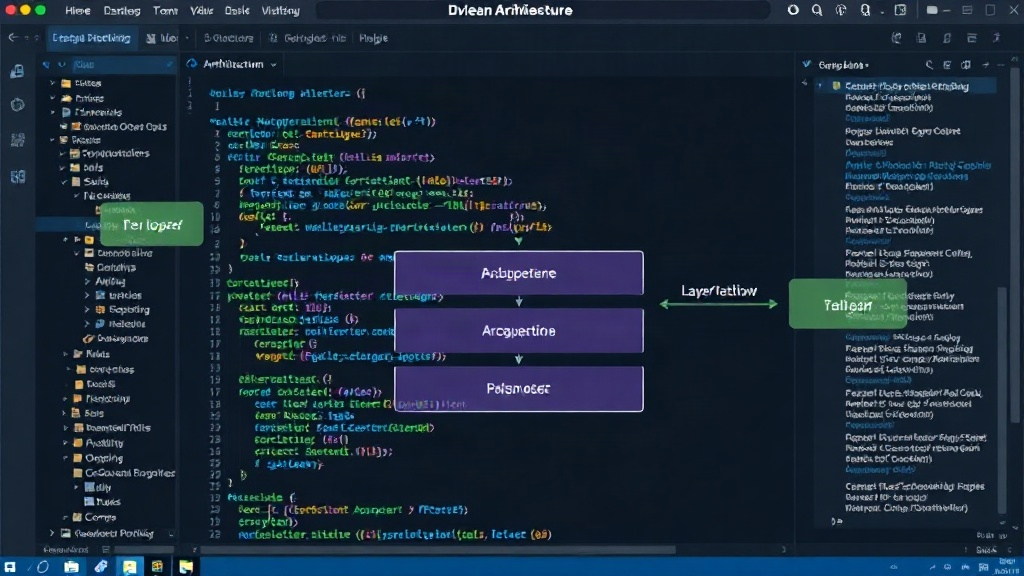
Task: Expand the 'Arlding' tree item chevron
Action: click(x=88, y=281)
